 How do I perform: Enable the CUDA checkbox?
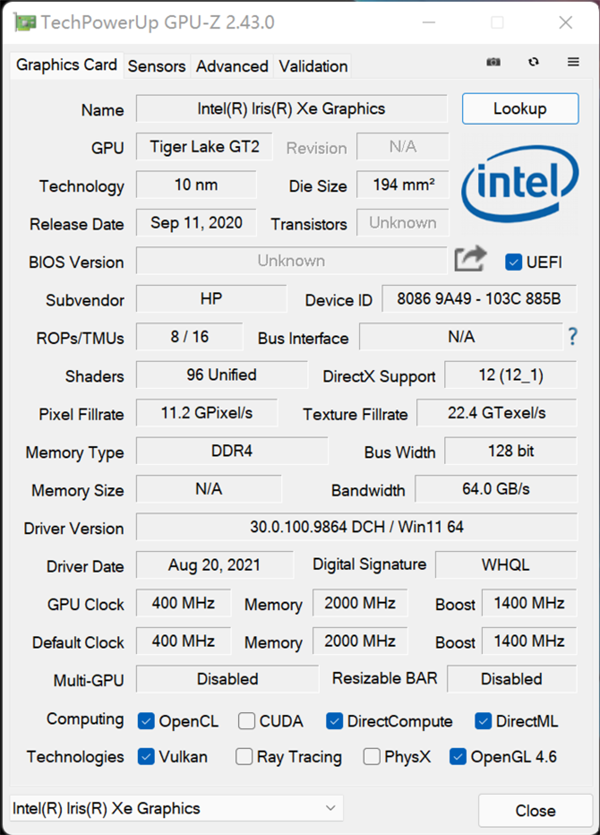[246, 721]
